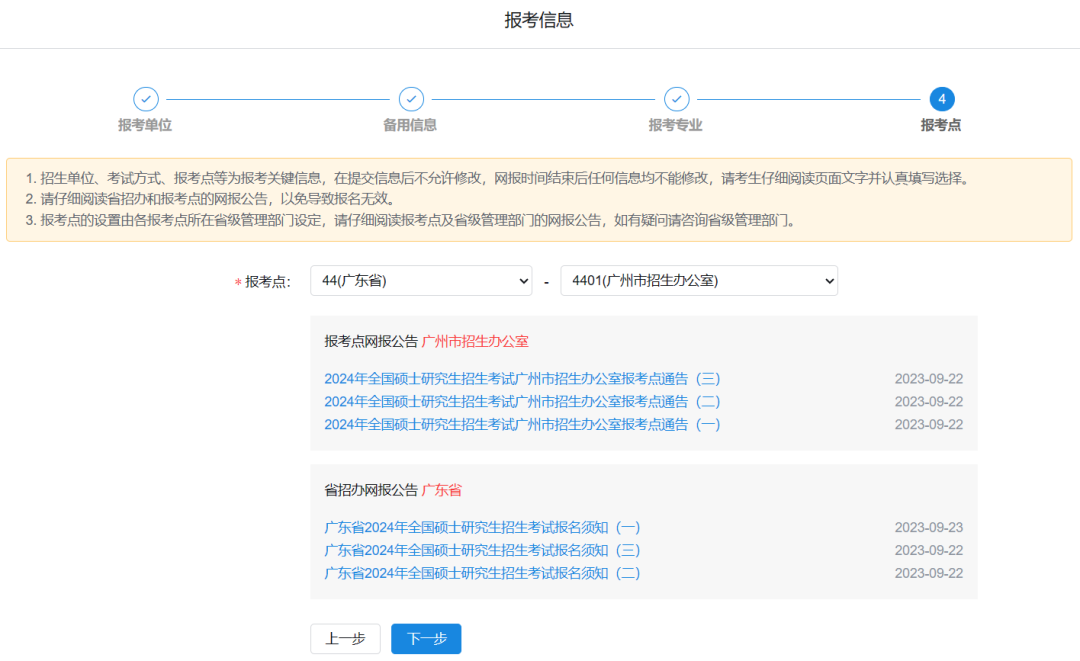The image size is (1080, 661).
Task: Click the 报考专业 step checkmark icon
Action: 677,99
